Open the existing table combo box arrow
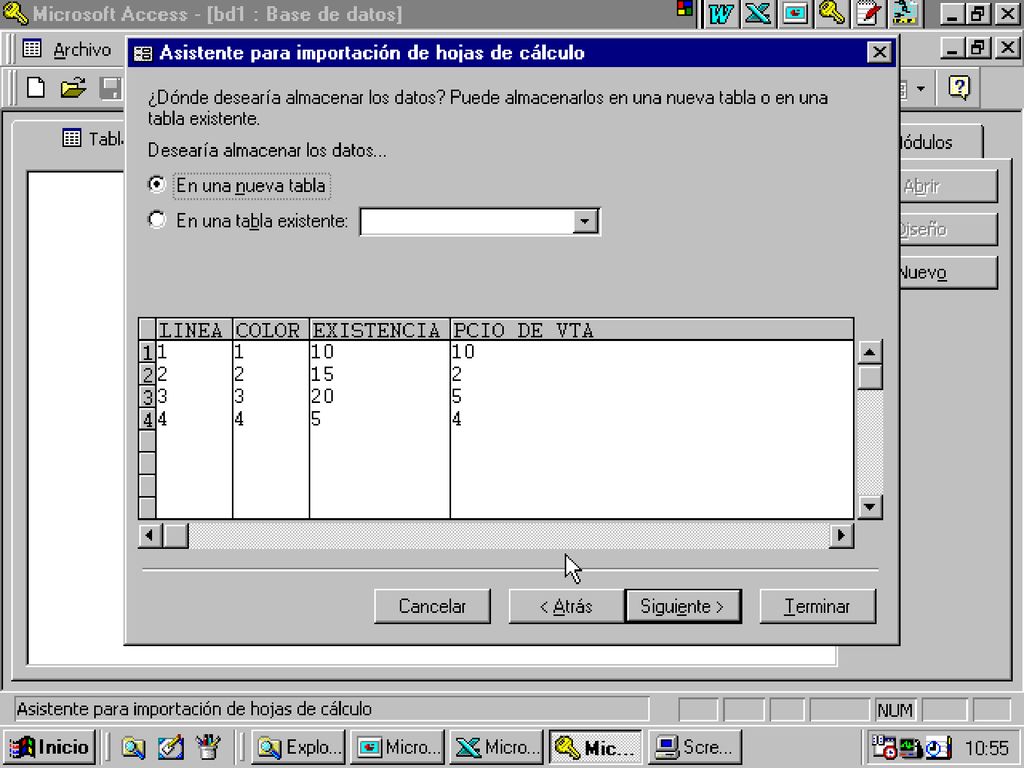The width and height of the screenshot is (1024, 768). point(585,221)
